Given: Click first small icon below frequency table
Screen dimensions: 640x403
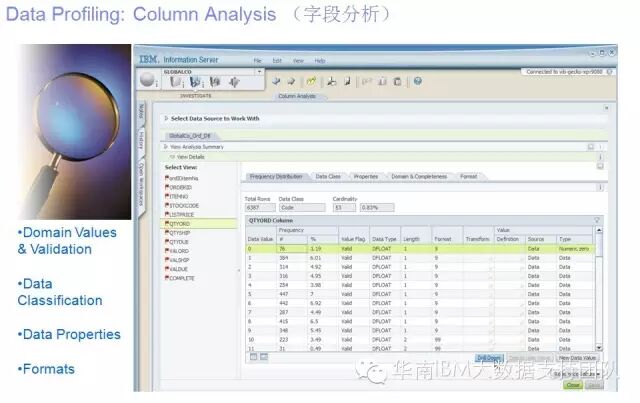Looking at the screenshot, I should tap(253, 357).
